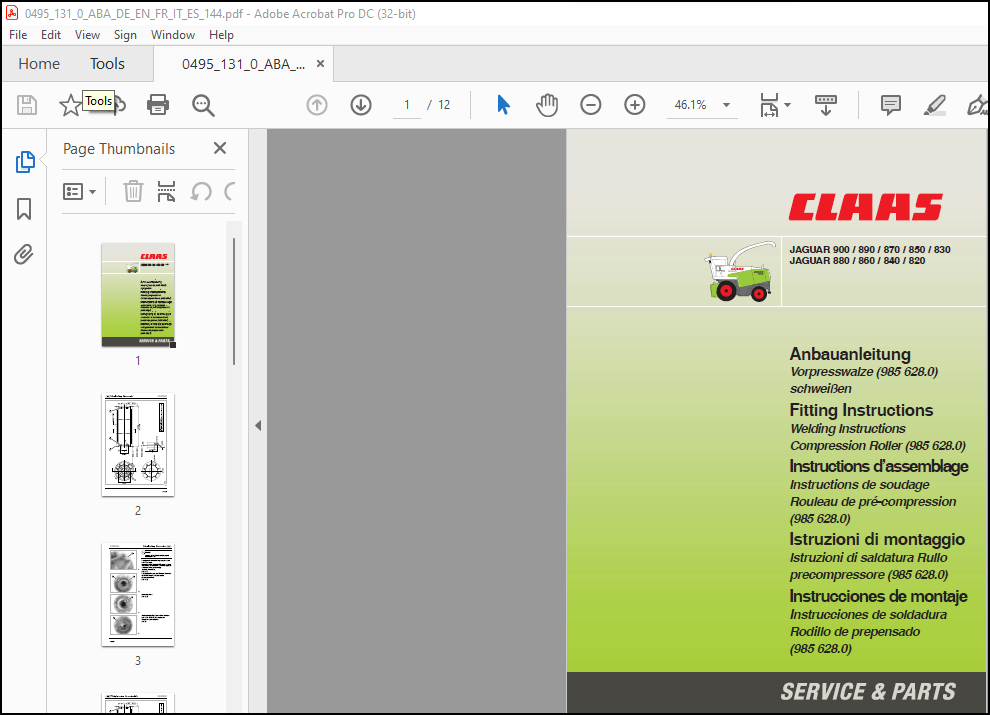The height and width of the screenshot is (715, 990).
Task: Print the document with the printer icon
Action: click(x=158, y=105)
